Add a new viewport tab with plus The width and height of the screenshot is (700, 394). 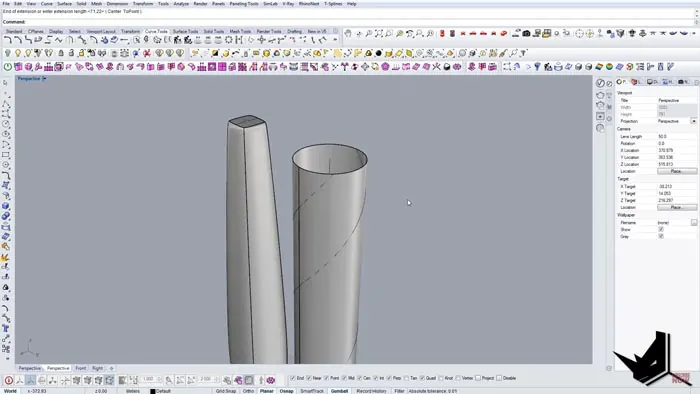[112, 368]
